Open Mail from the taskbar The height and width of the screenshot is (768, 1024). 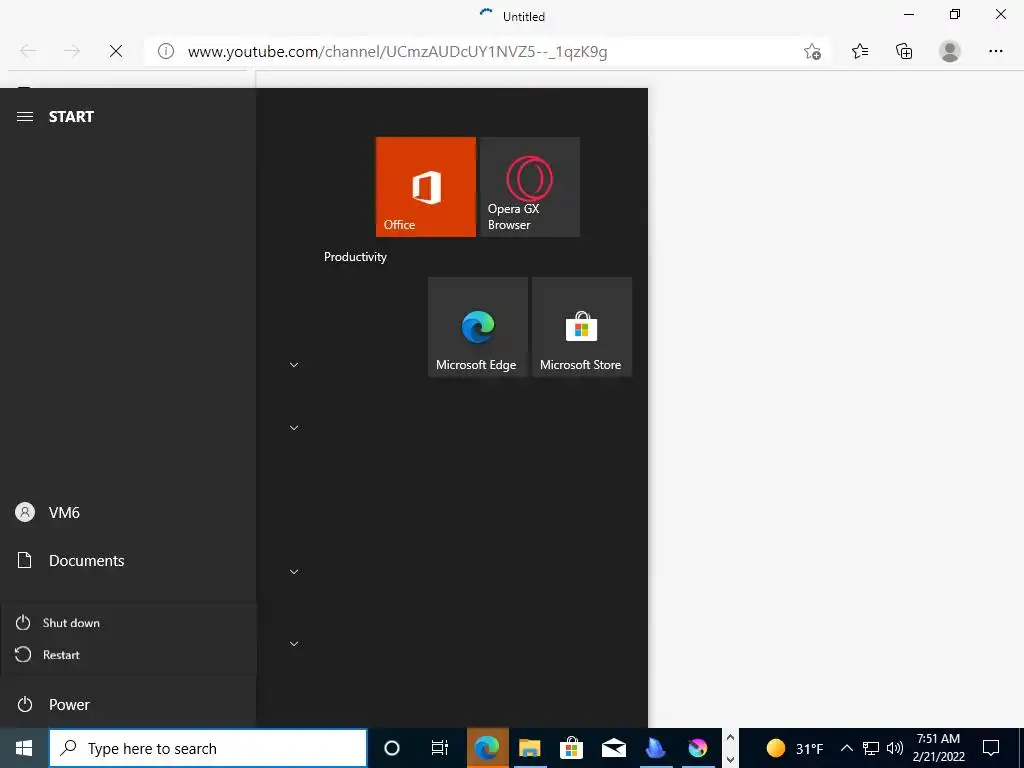614,748
